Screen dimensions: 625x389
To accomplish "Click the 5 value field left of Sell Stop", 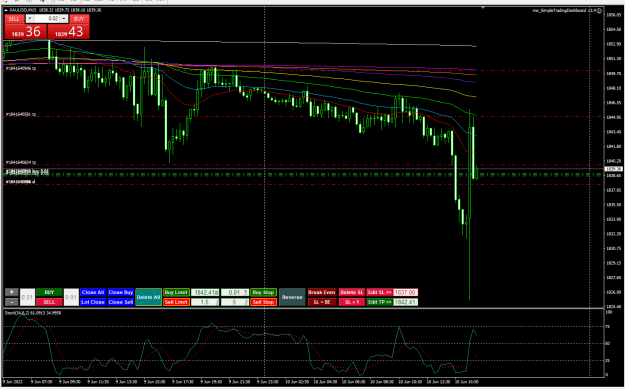I will (x=235, y=302).
